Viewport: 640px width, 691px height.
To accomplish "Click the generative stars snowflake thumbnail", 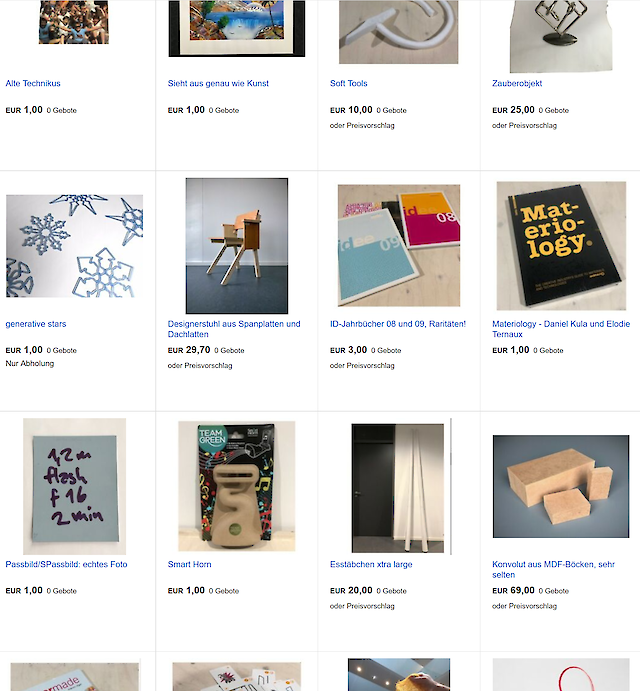I will coord(74,246).
